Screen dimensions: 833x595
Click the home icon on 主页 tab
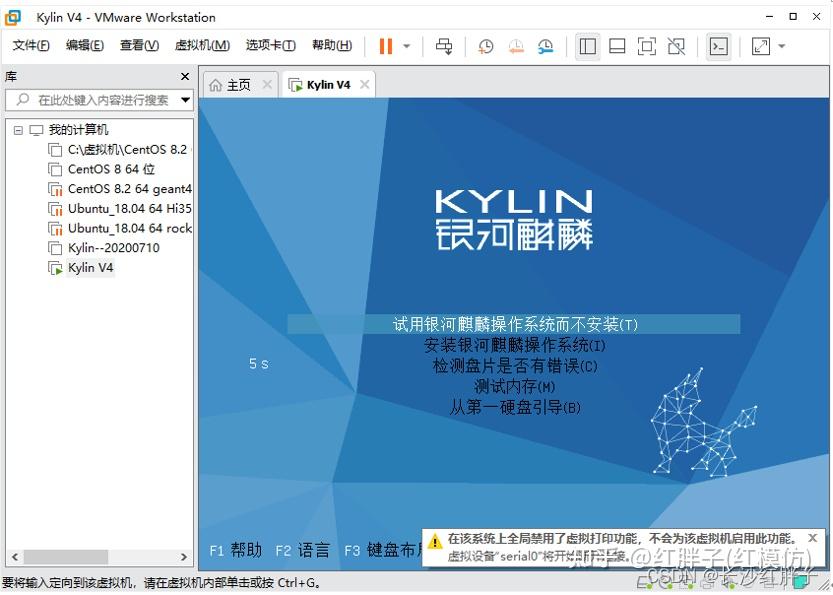[x=215, y=85]
